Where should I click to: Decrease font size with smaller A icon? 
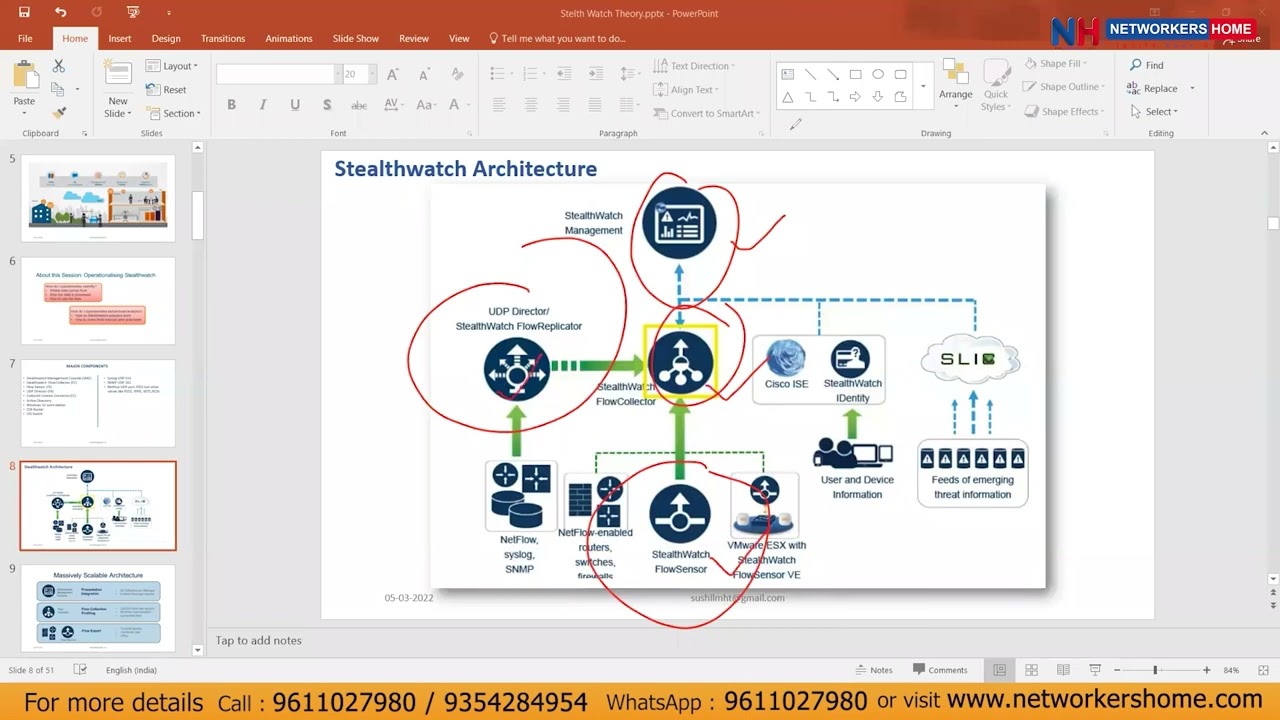tap(424, 74)
